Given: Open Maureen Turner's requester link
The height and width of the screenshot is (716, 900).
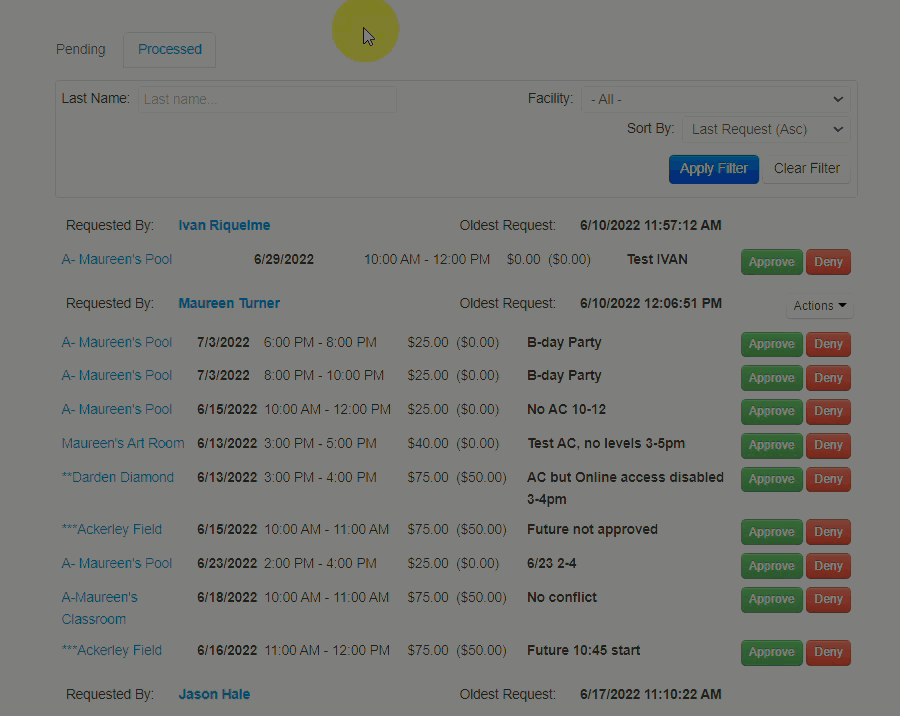Looking at the screenshot, I should coord(229,303).
